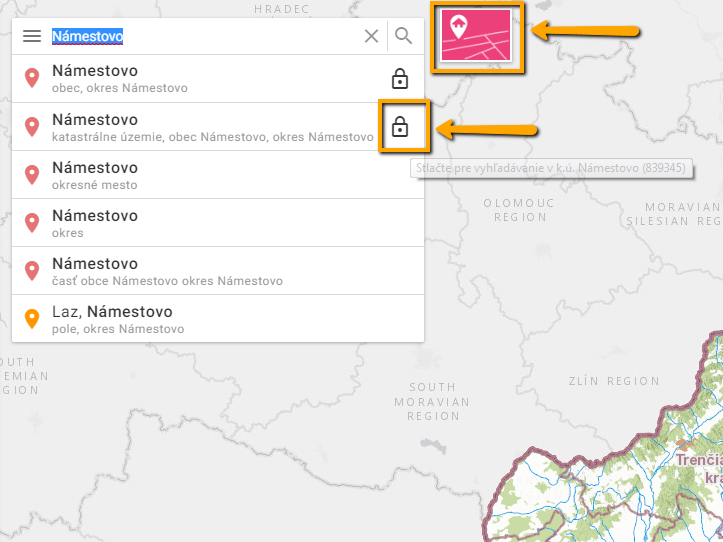Image resolution: width=723 pixels, height=542 pixels.
Task: Select Námestovo časť obce result
Action: coord(218,271)
